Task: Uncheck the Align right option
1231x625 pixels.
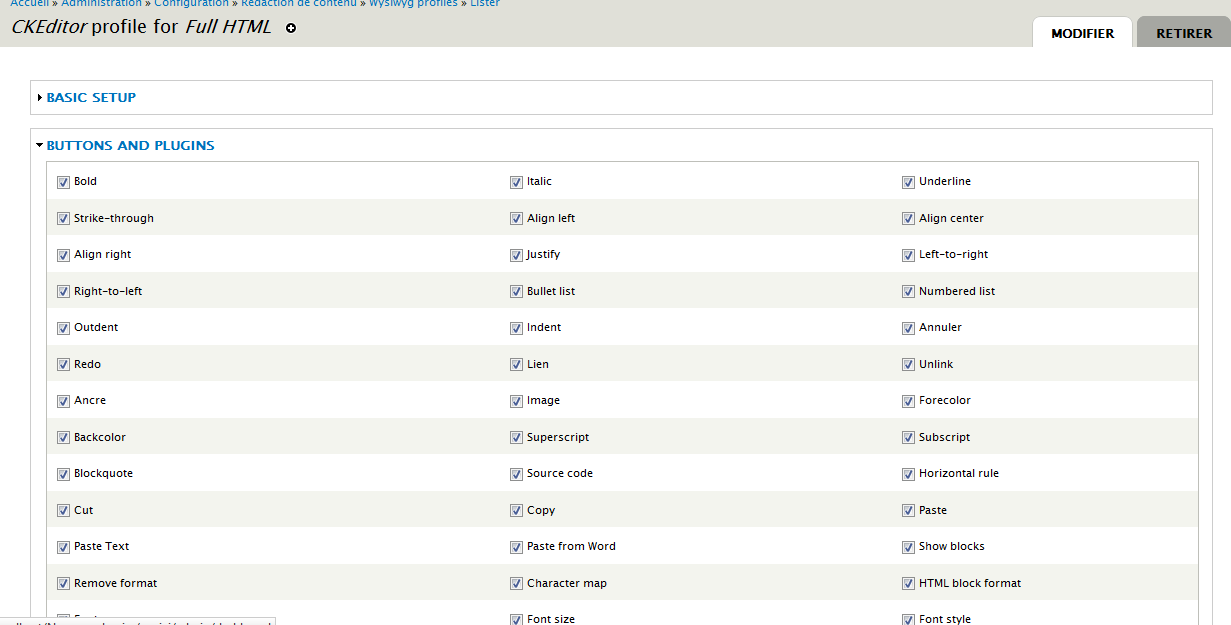Action: coord(63,255)
